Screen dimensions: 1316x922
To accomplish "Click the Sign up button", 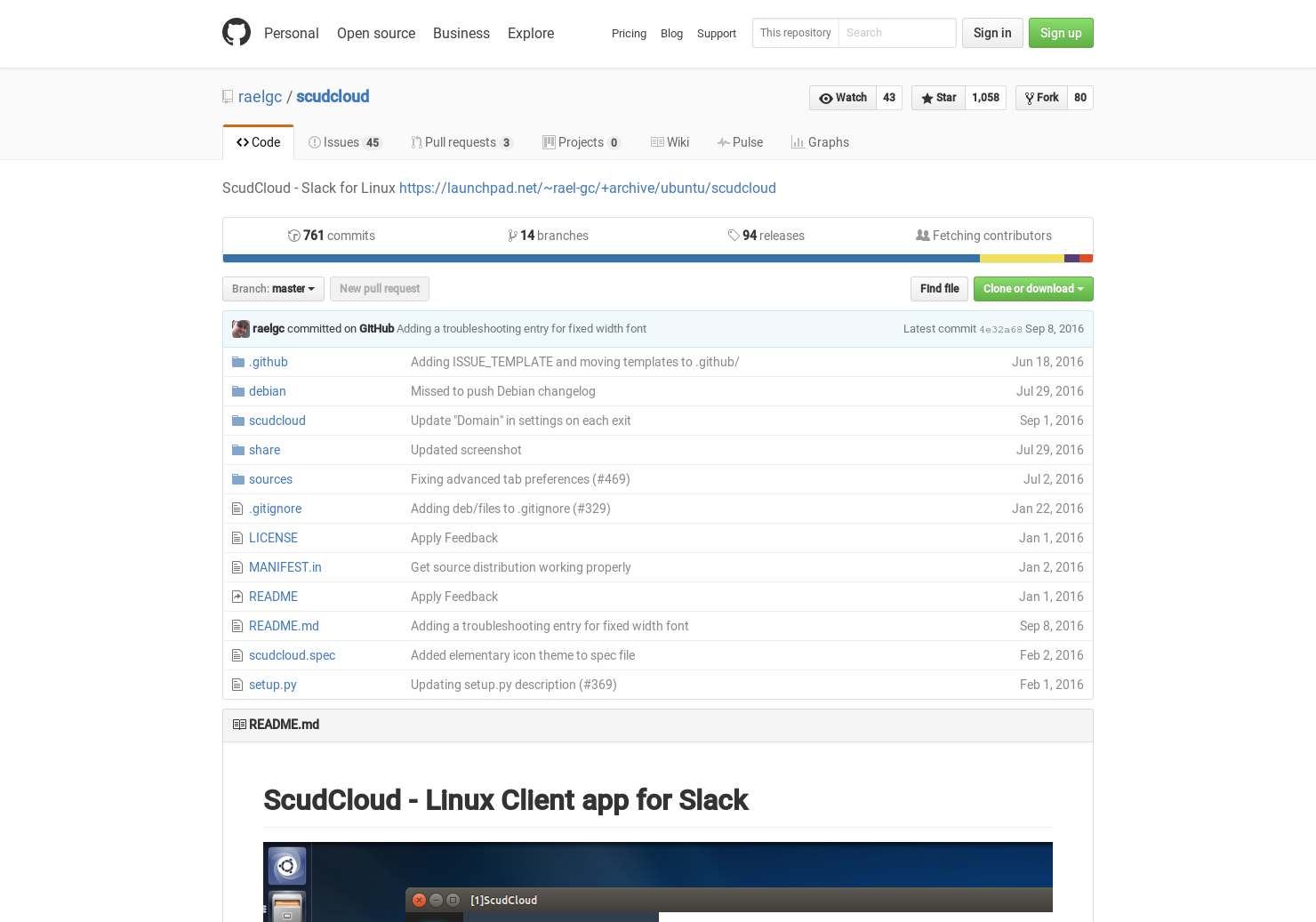I will click(1061, 33).
